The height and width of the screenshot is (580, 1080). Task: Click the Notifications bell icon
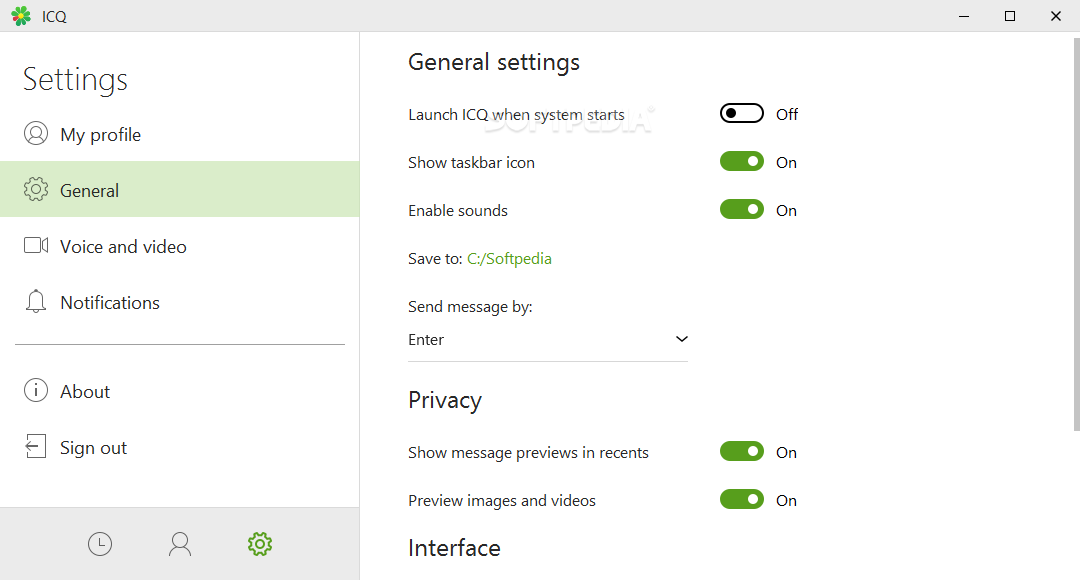click(36, 302)
